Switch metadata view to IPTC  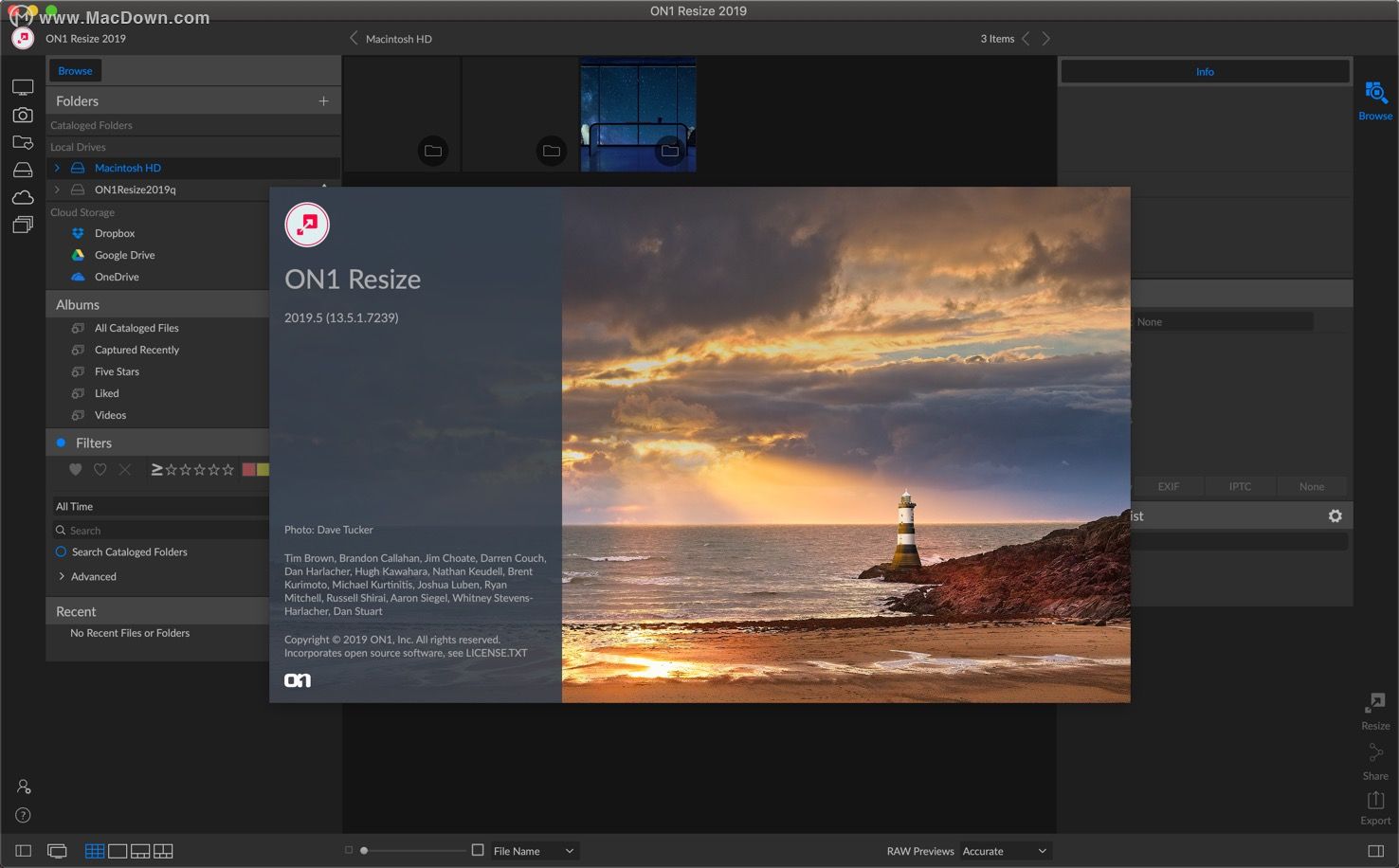tap(1240, 486)
